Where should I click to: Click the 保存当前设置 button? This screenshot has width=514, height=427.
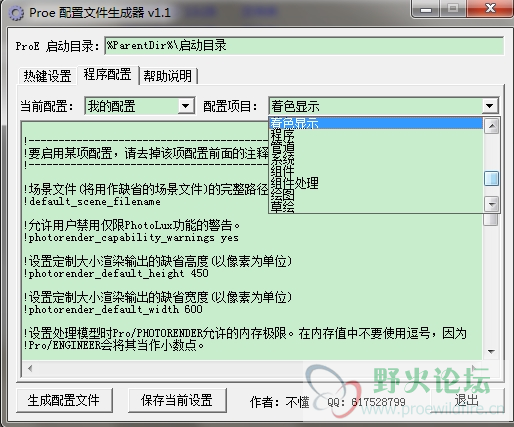(x=177, y=400)
